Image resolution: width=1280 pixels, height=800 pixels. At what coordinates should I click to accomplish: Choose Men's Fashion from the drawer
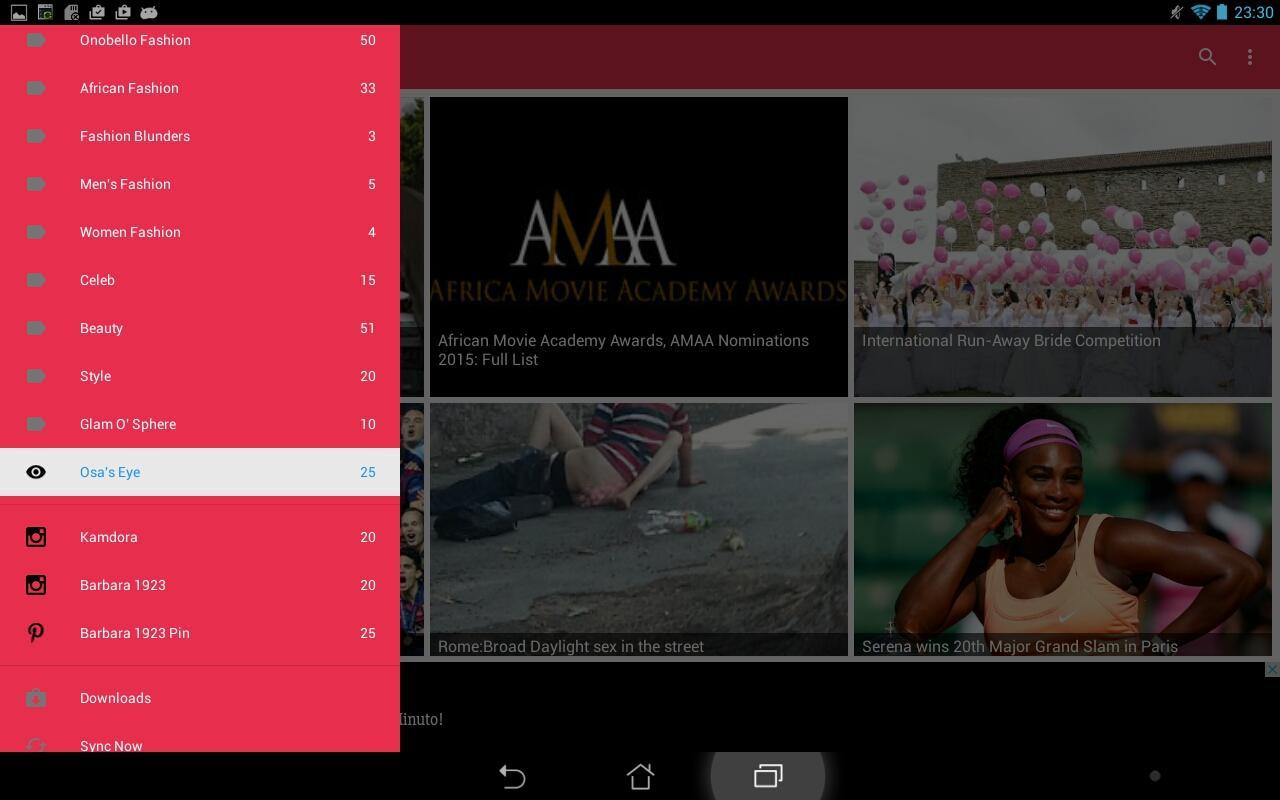click(125, 184)
